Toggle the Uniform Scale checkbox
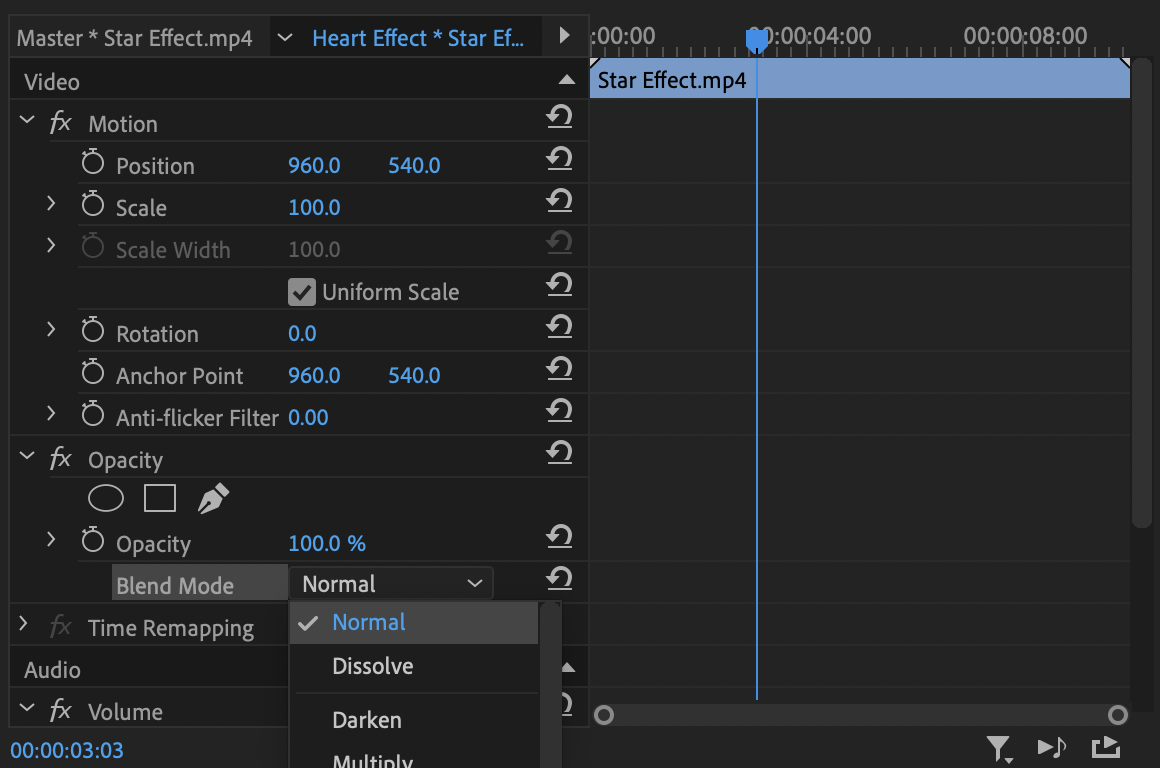The height and width of the screenshot is (768, 1160). [x=301, y=292]
